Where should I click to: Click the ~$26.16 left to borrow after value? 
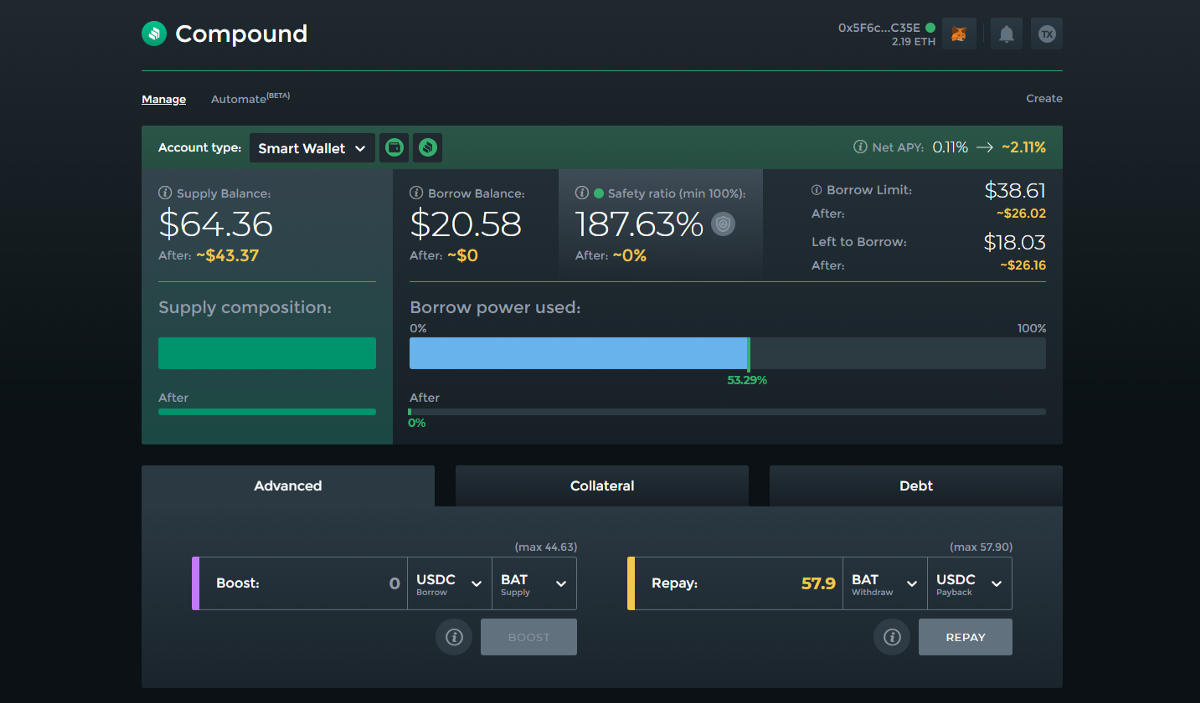1023,265
